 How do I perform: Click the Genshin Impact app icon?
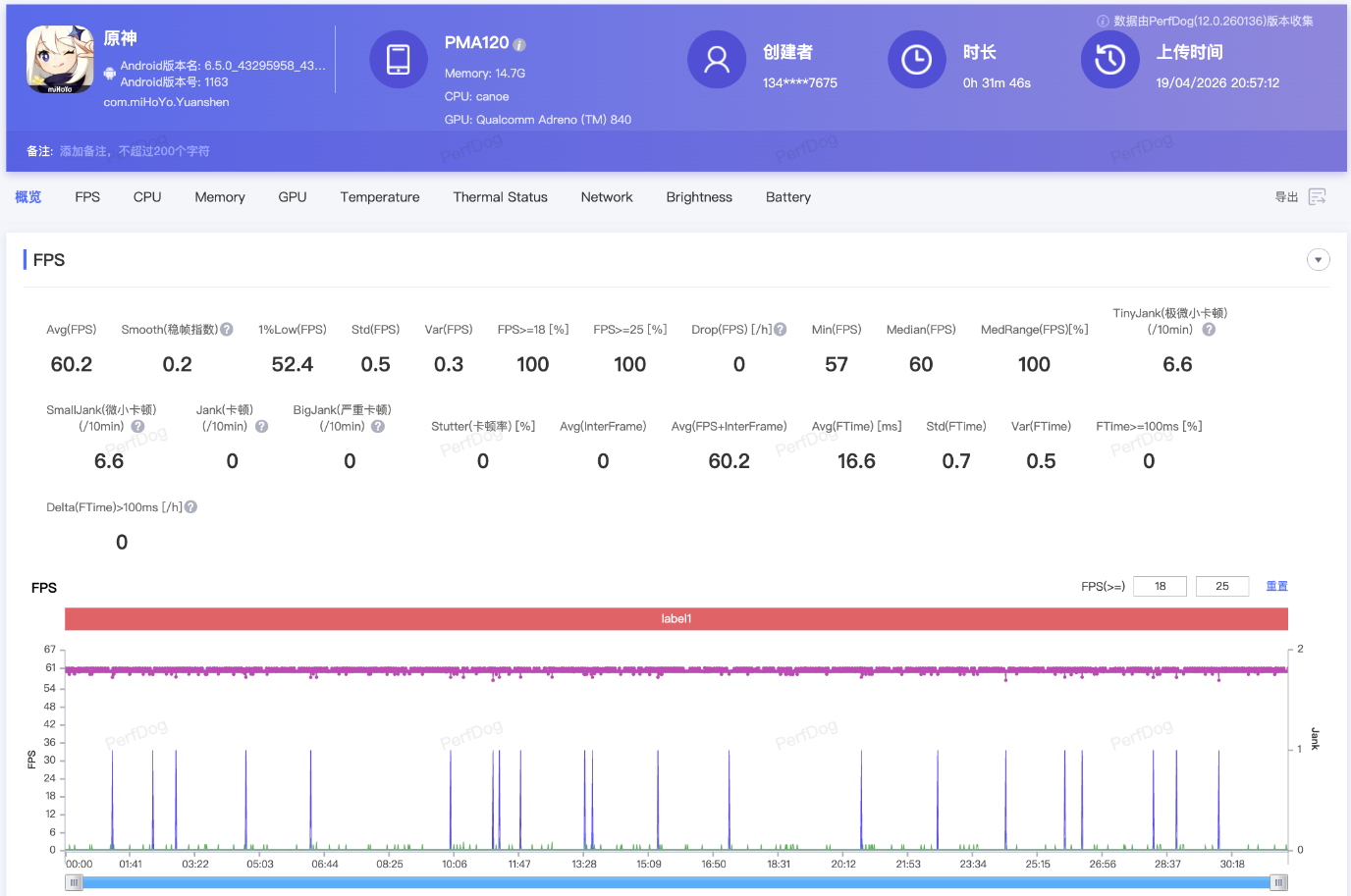click(60, 60)
